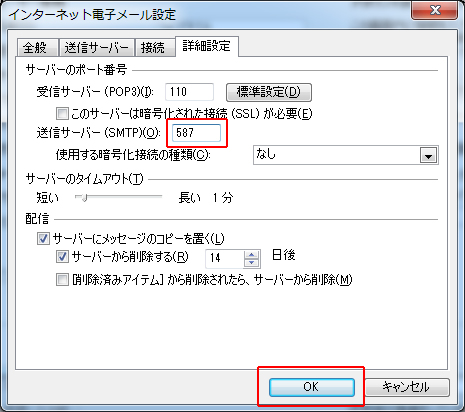Image resolution: width=465 pixels, height=412 pixels.
Task: Toggle the サーバーから削除する checkbox
Action: (x=62, y=257)
